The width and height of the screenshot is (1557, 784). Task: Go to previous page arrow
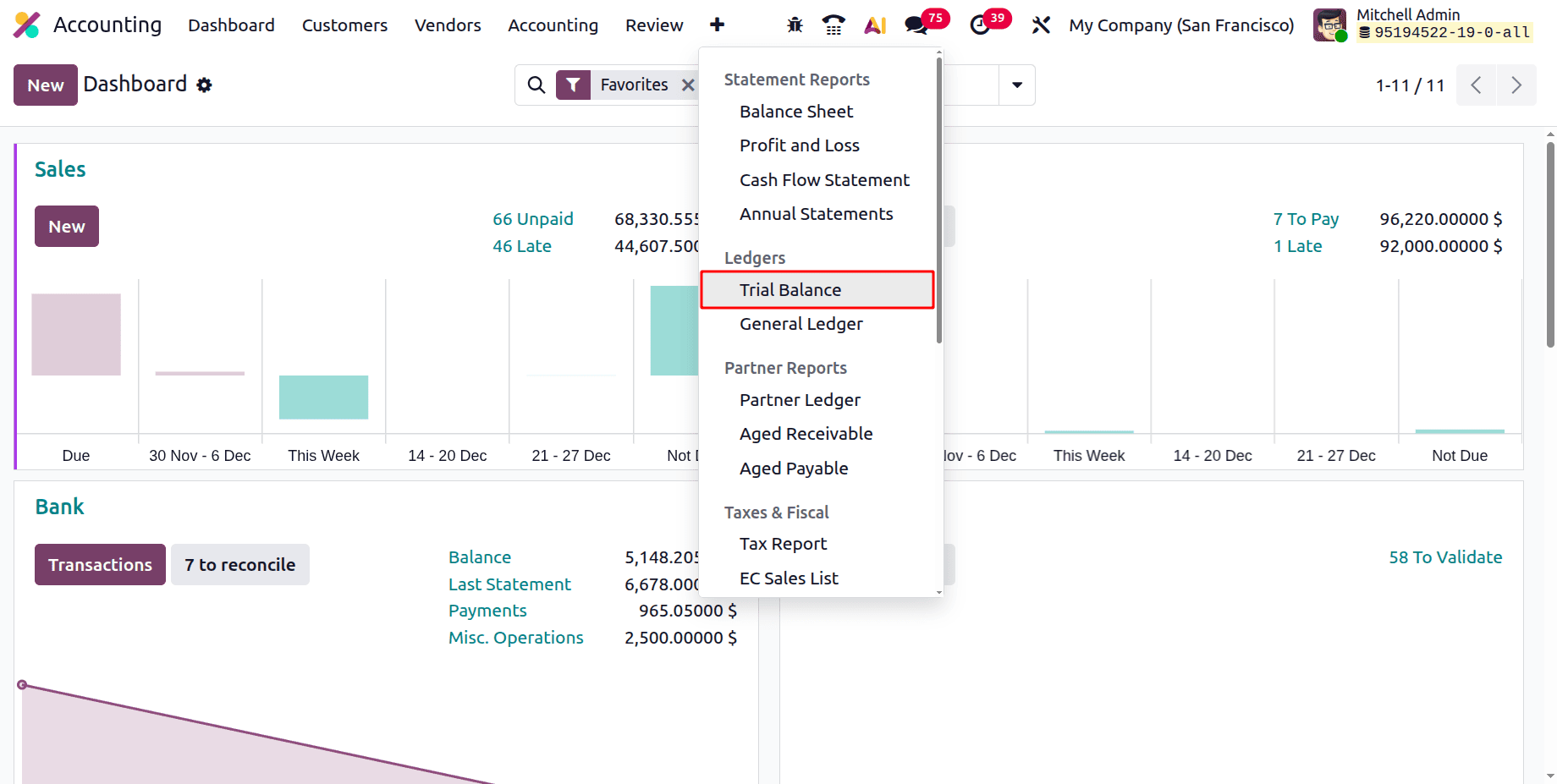click(x=1476, y=85)
